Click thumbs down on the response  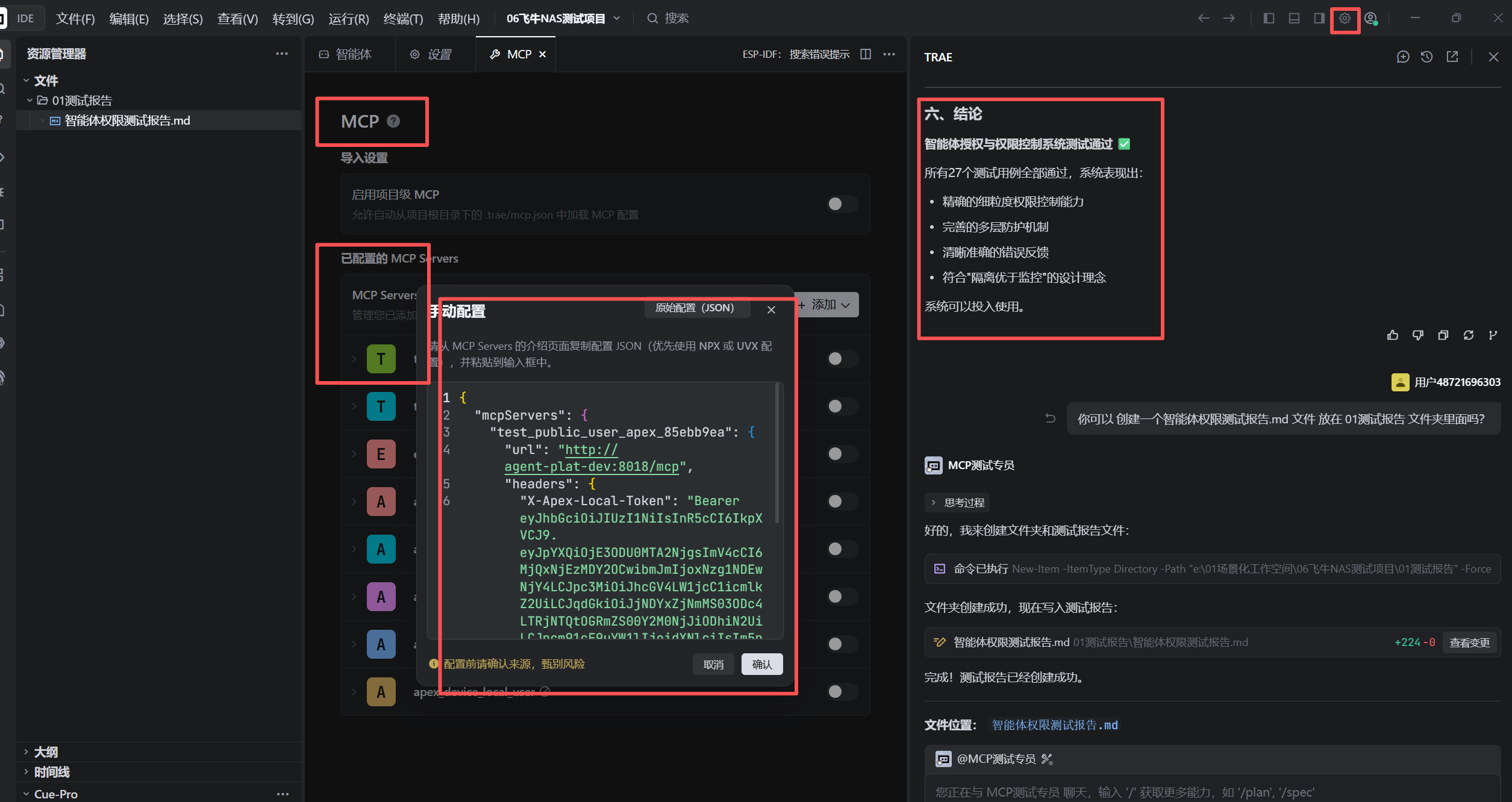point(1418,335)
